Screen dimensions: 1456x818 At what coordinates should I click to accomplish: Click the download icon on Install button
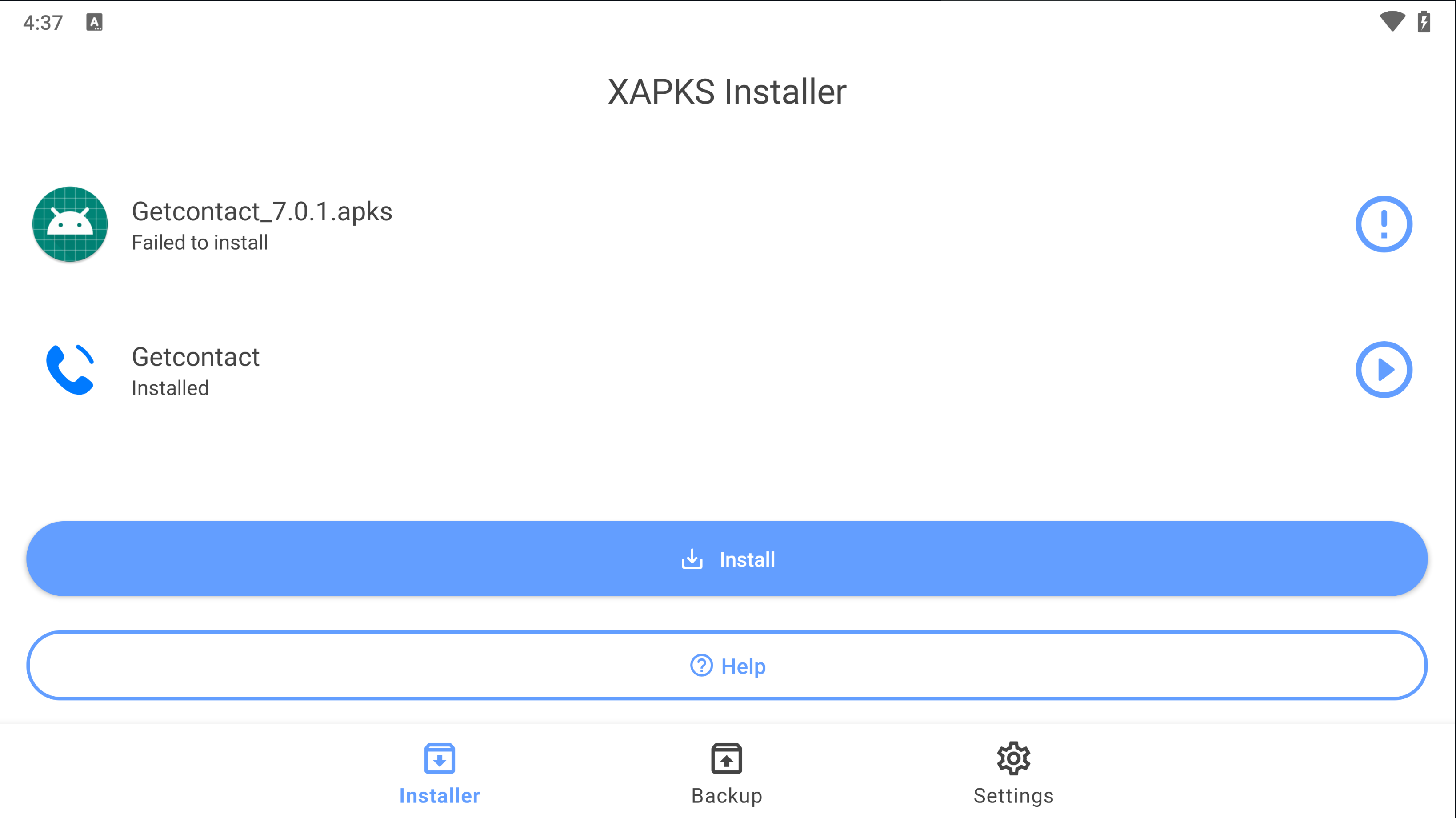click(x=692, y=559)
